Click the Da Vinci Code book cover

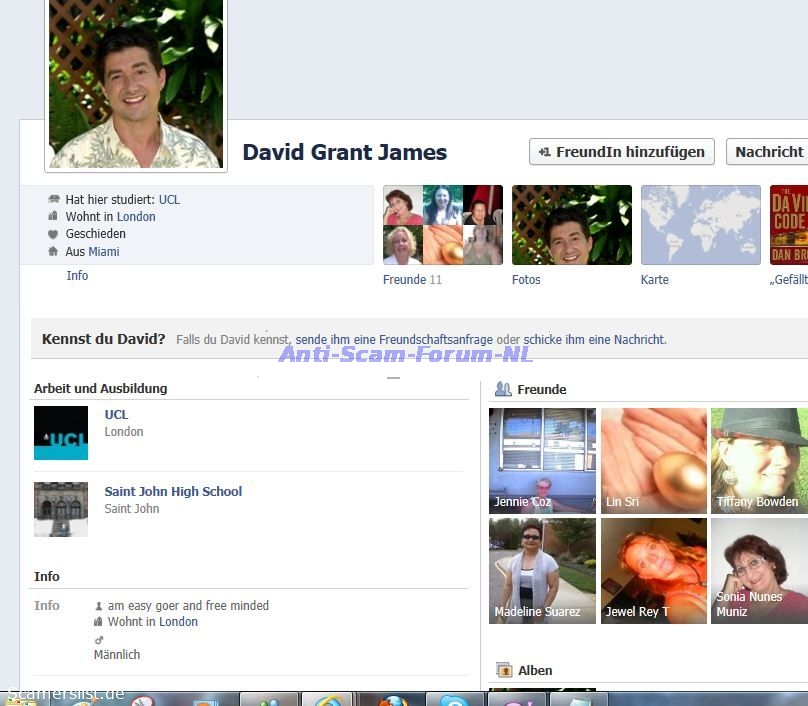point(788,225)
